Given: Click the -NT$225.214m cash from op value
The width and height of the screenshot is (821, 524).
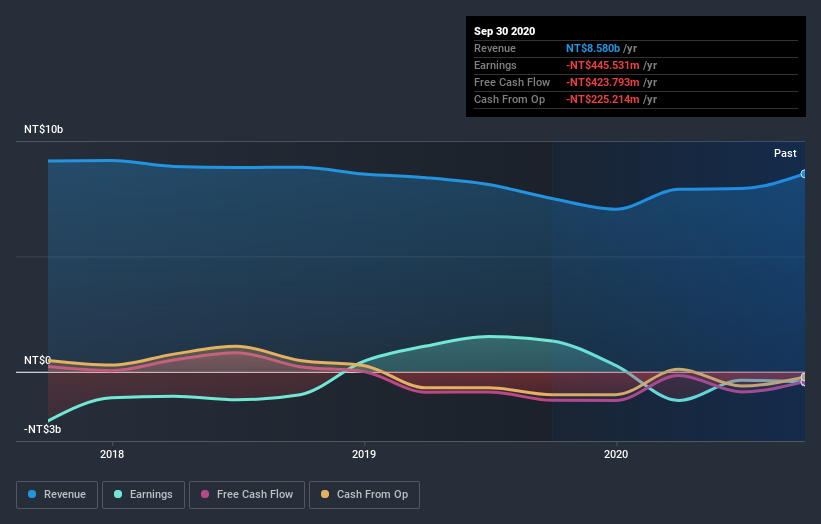Looking at the screenshot, I should (603, 99).
